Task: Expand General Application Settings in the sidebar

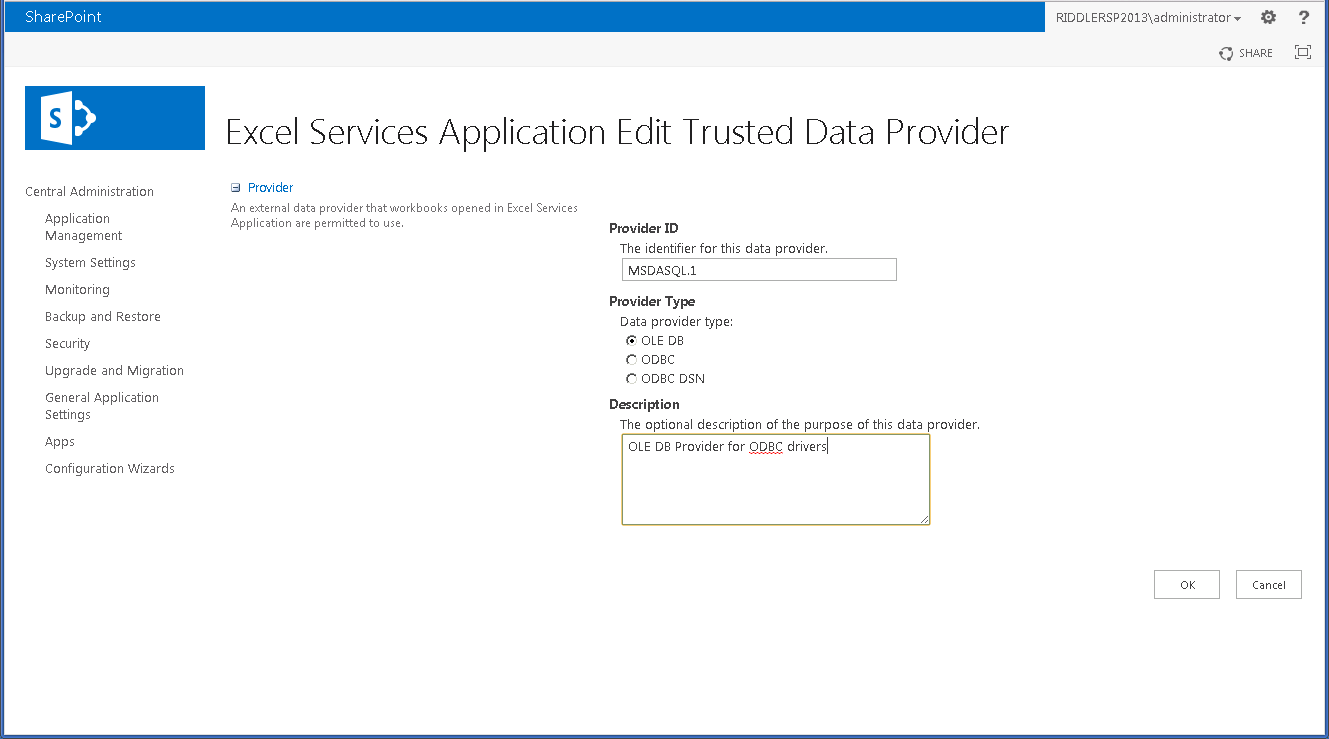Action: pos(101,405)
